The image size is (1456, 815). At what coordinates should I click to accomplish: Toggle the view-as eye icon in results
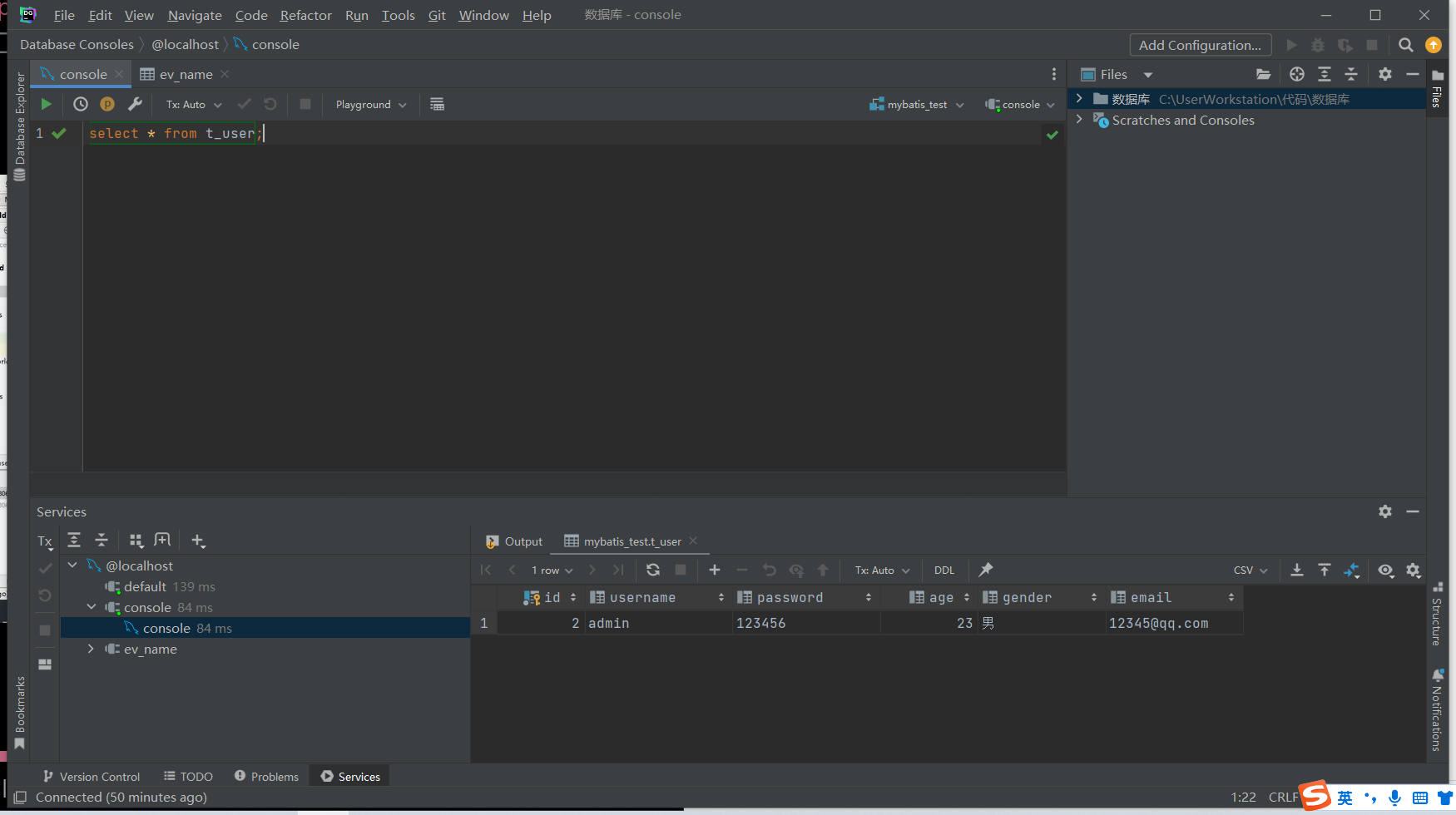(1385, 570)
